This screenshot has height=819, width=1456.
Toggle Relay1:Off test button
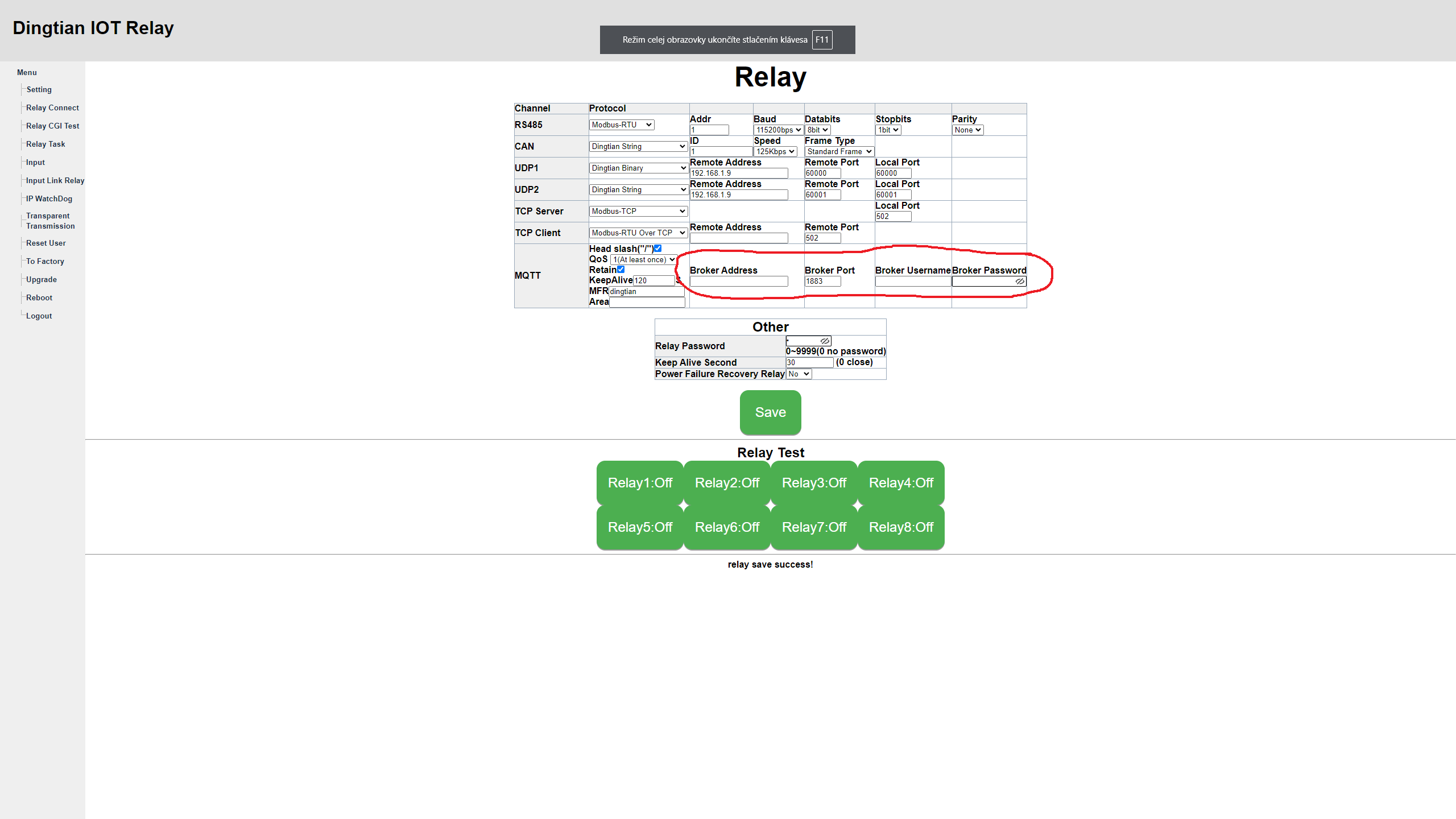coord(640,483)
